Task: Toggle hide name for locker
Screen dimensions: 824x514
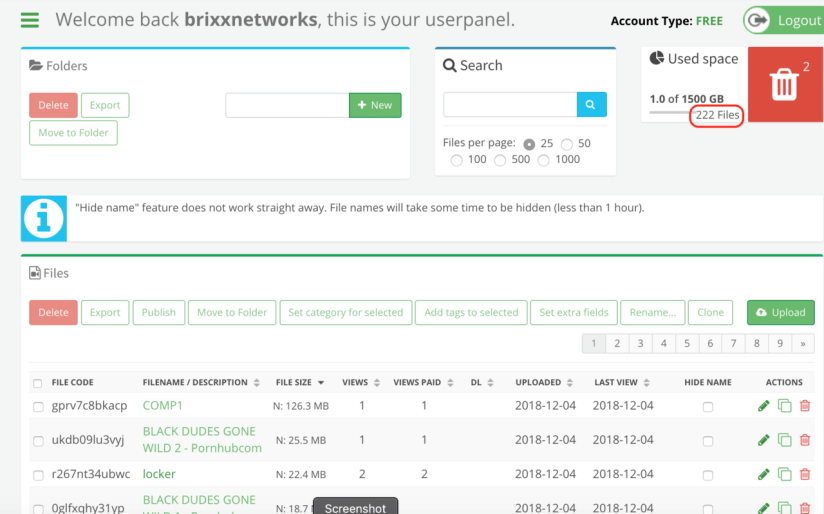Action: coord(708,475)
